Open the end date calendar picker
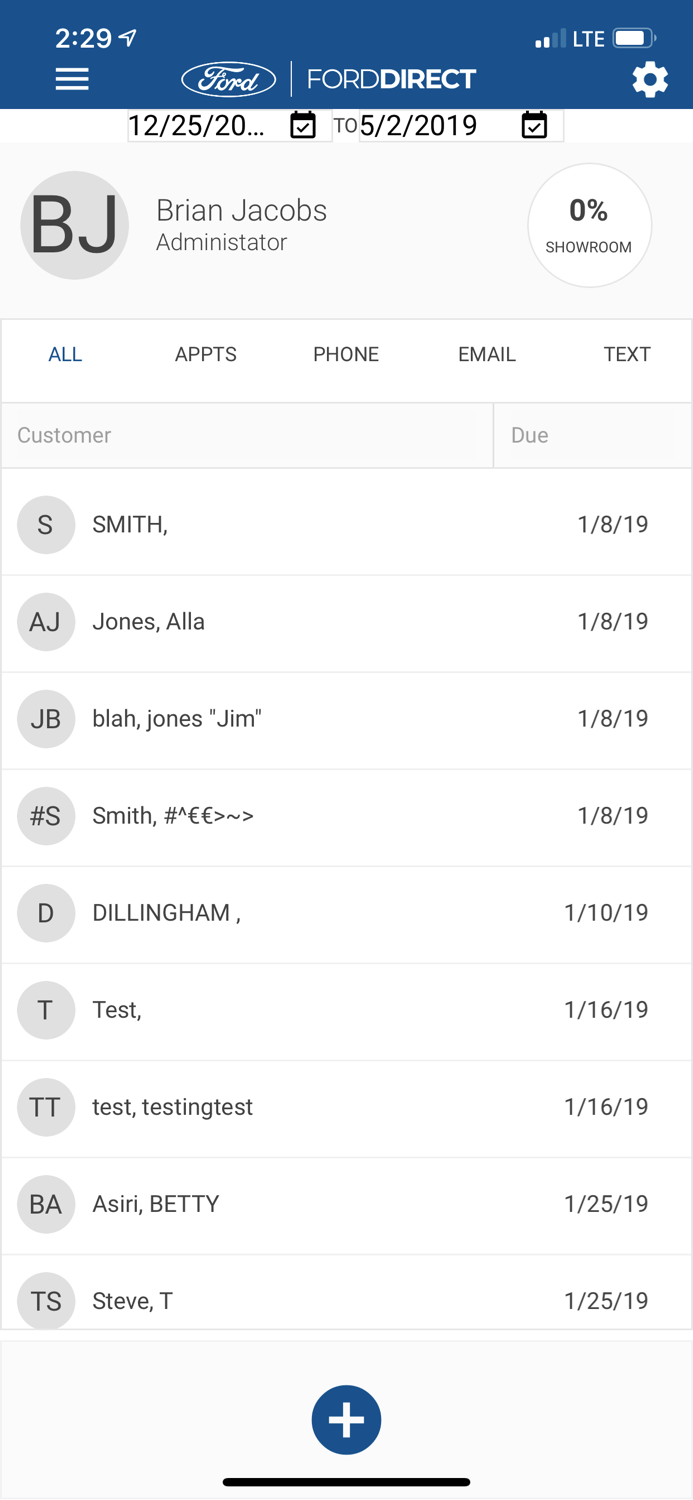 (x=535, y=126)
